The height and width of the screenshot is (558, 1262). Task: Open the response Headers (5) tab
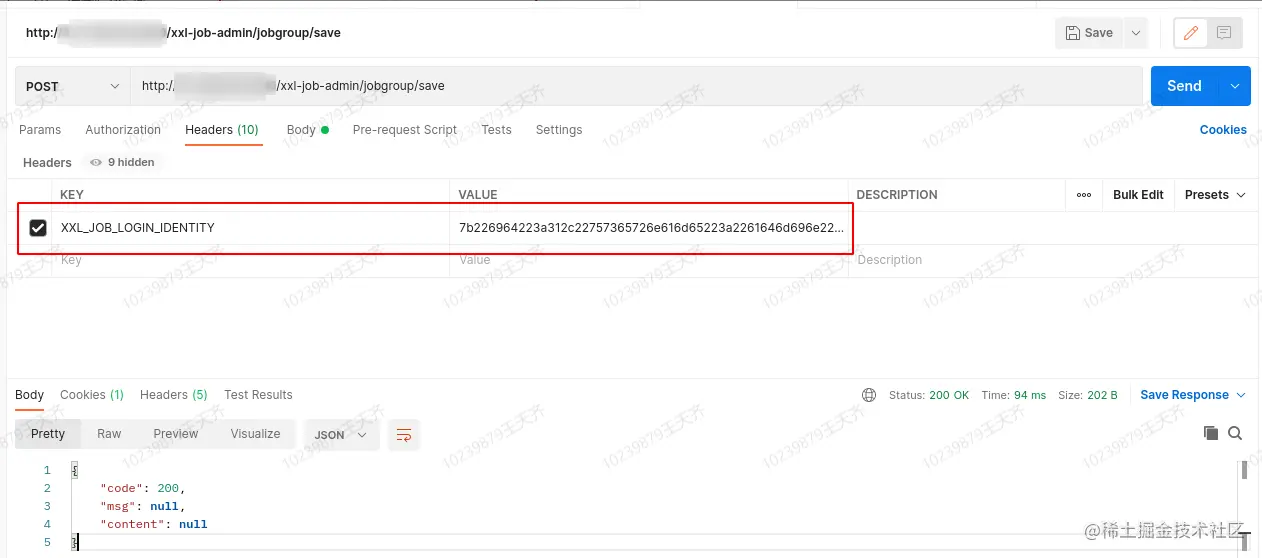pyautogui.click(x=174, y=395)
